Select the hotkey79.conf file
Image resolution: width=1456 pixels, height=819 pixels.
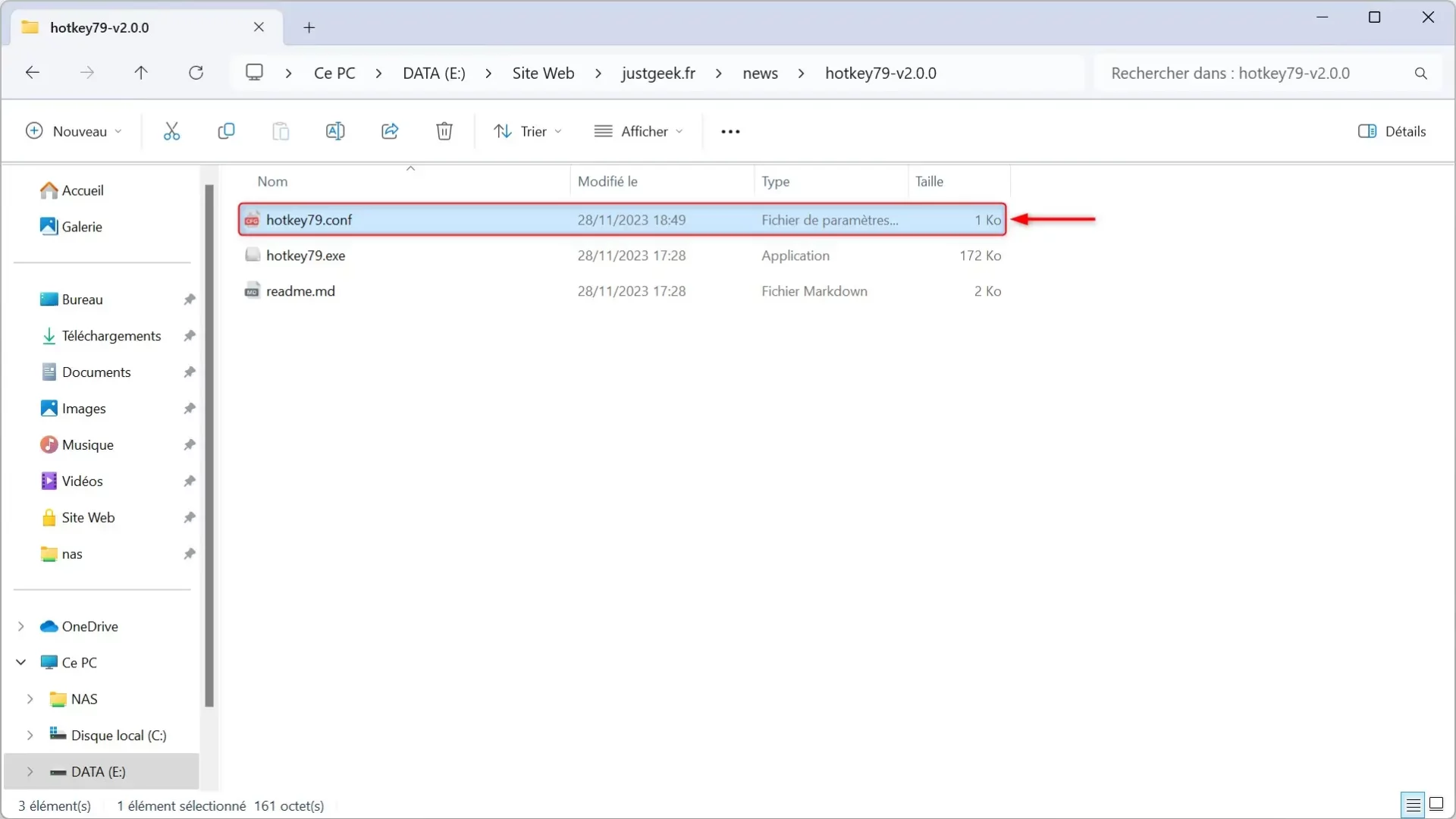click(623, 220)
